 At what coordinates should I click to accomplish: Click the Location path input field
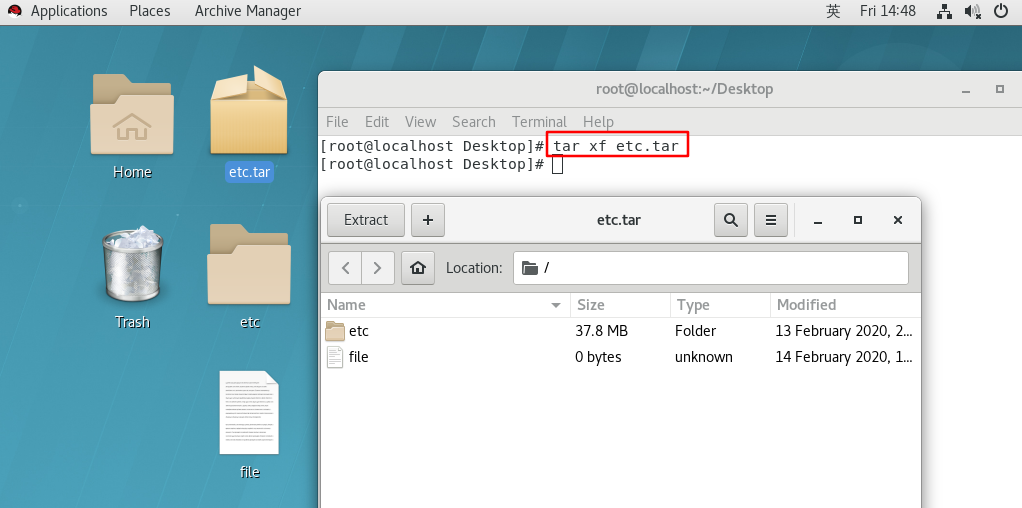(x=710, y=268)
